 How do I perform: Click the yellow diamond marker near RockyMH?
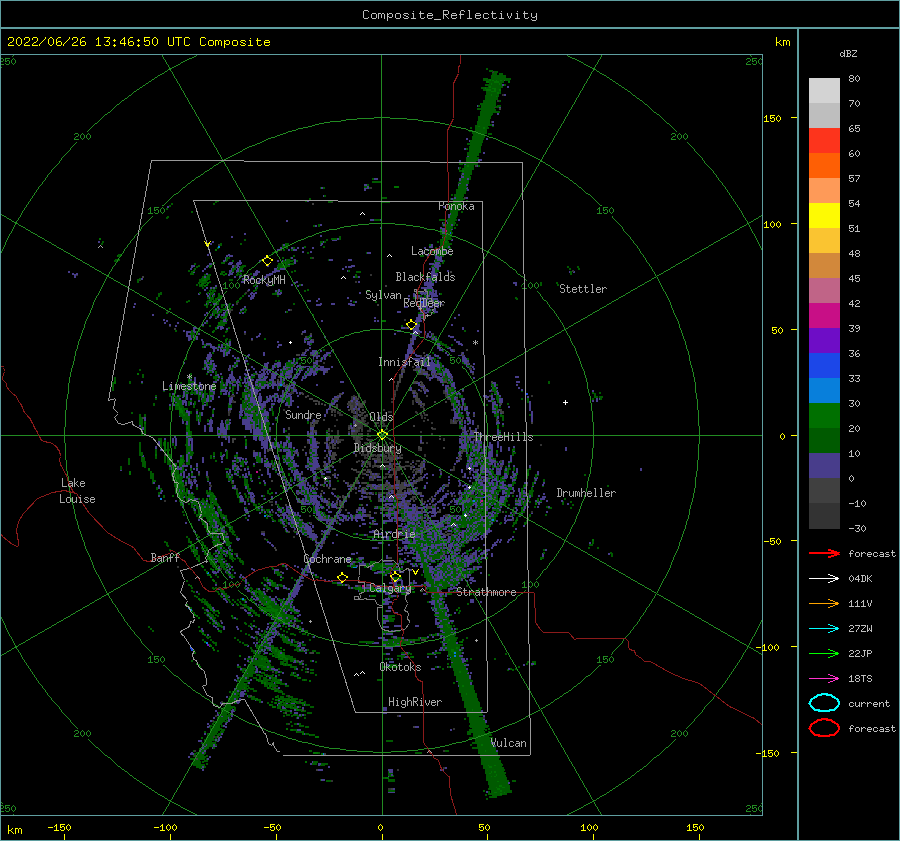267,261
